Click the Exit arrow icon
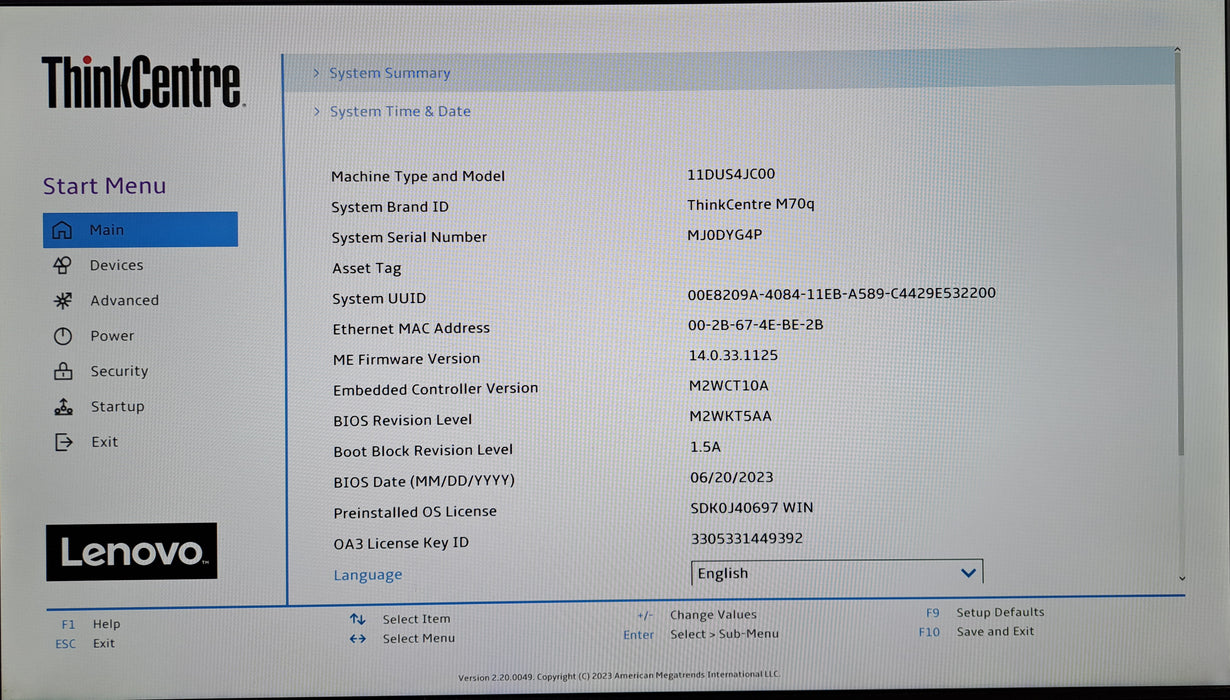Image resolution: width=1230 pixels, height=700 pixels. (64, 442)
